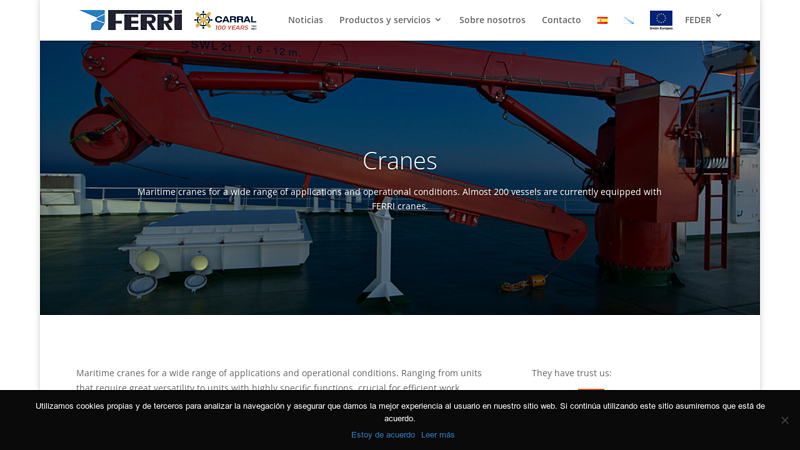
Task: Click the European Union flag logo
Action: (661, 20)
